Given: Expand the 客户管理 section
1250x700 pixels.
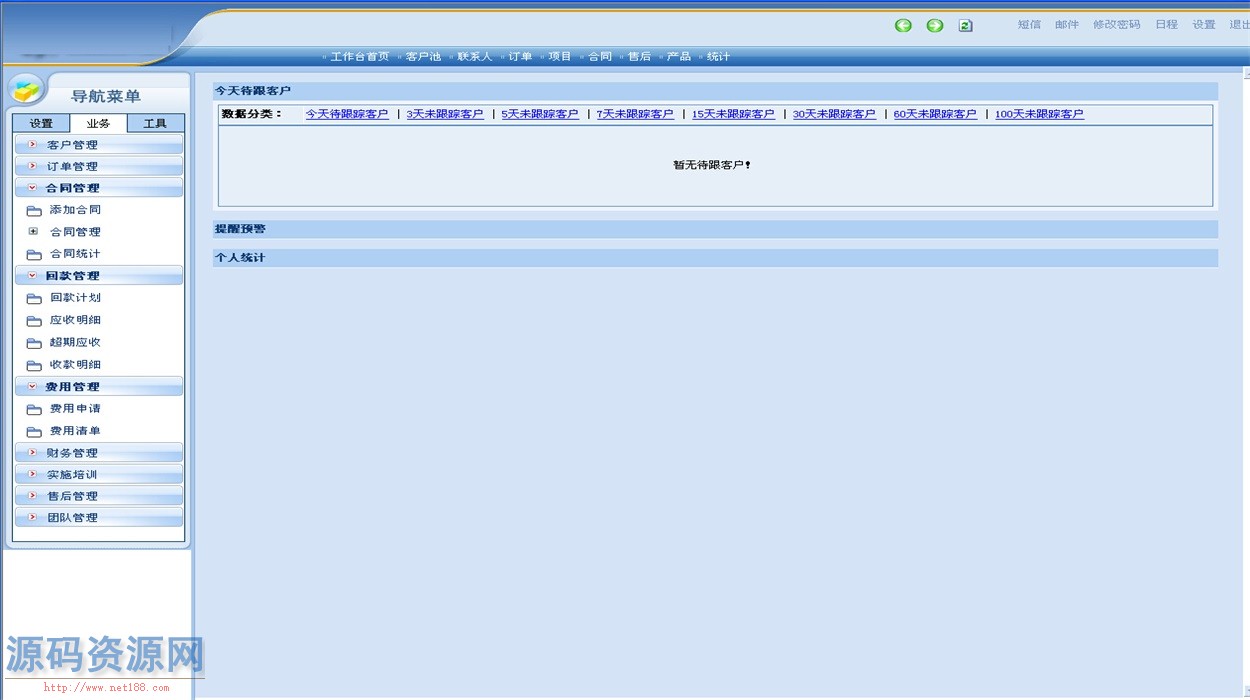Looking at the screenshot, I should [x=98, y=145].
